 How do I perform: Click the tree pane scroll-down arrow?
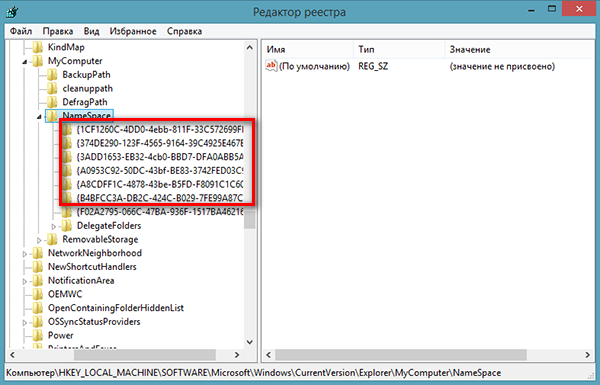pos(249,342)
